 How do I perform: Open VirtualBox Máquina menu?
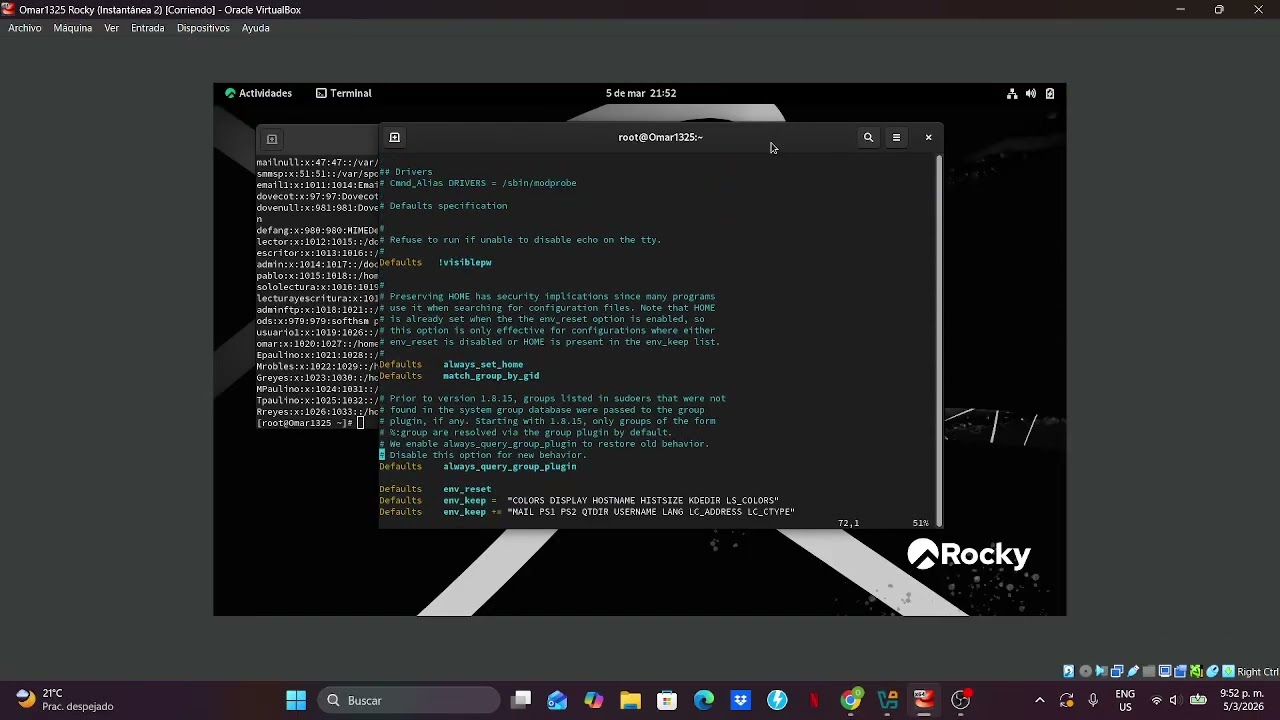73,28
